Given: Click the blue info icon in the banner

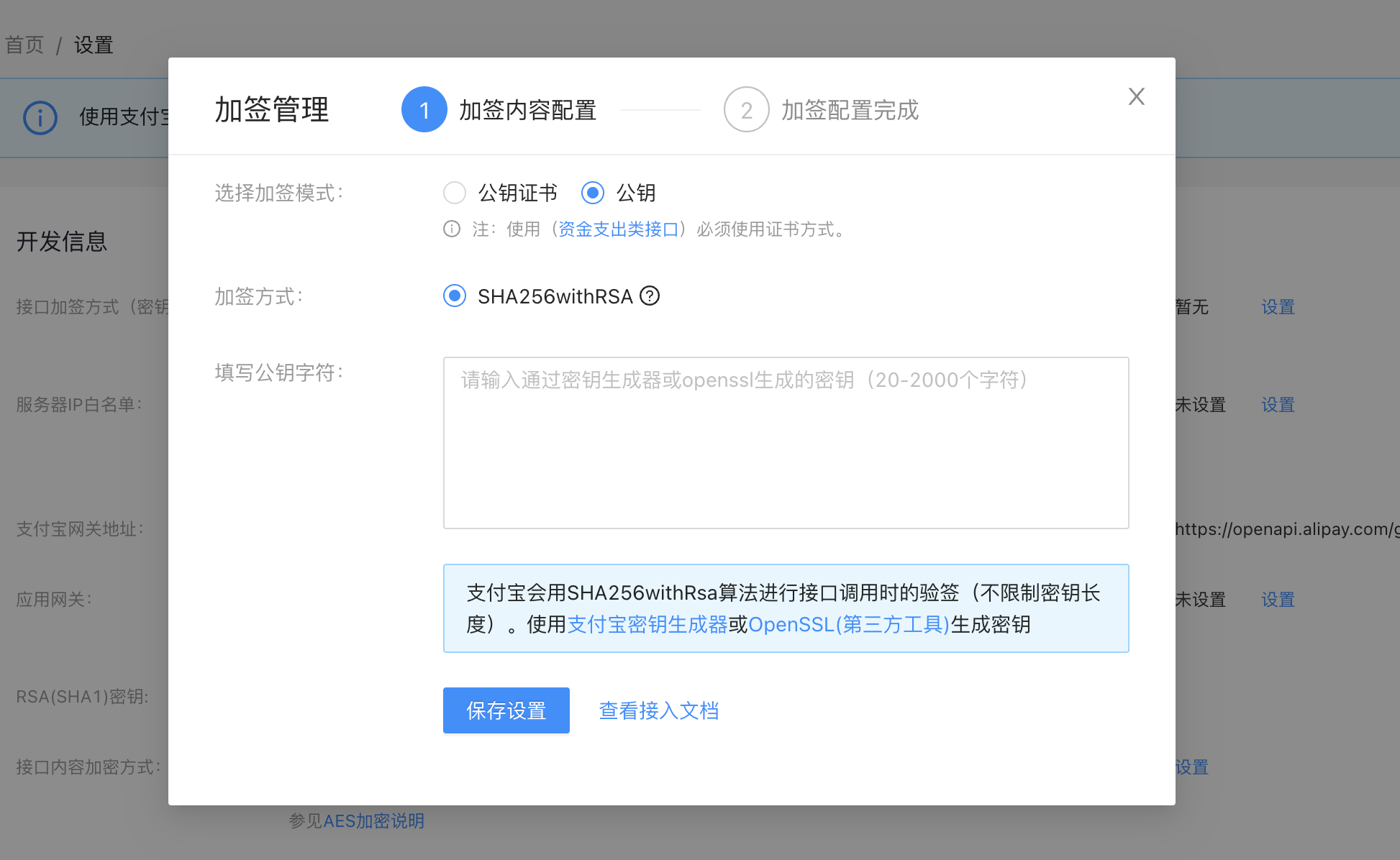Looking at the screenshot, I should (x=40, y=117).
